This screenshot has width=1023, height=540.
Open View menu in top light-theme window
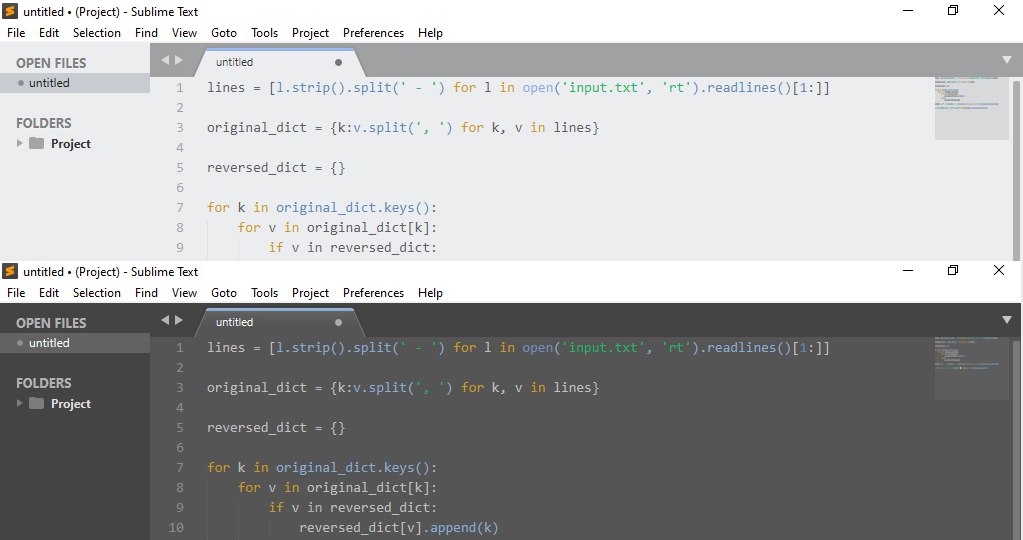pos(184,33)
